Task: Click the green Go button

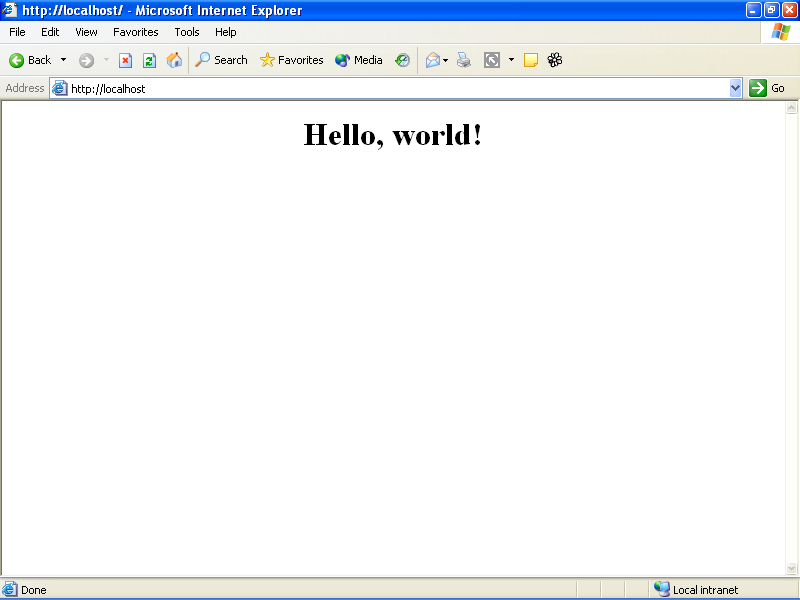Action: 767,88
